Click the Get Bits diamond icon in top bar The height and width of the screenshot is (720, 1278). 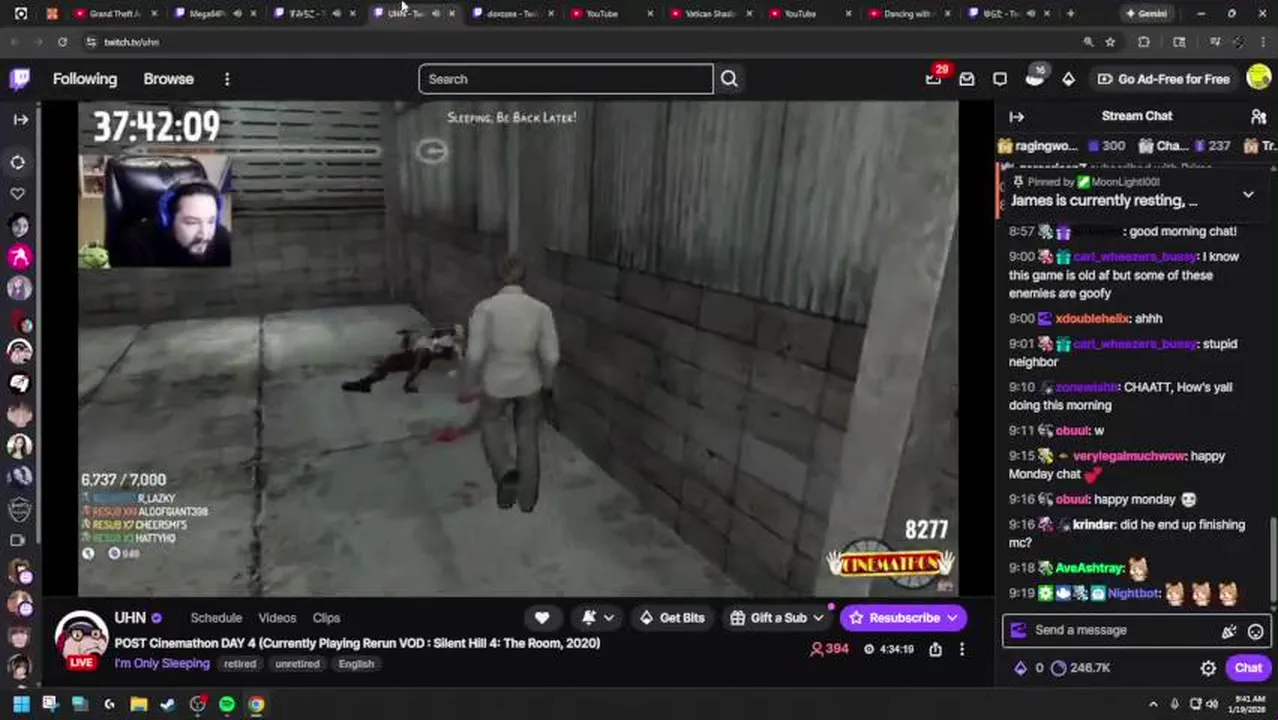[1068, 79]
